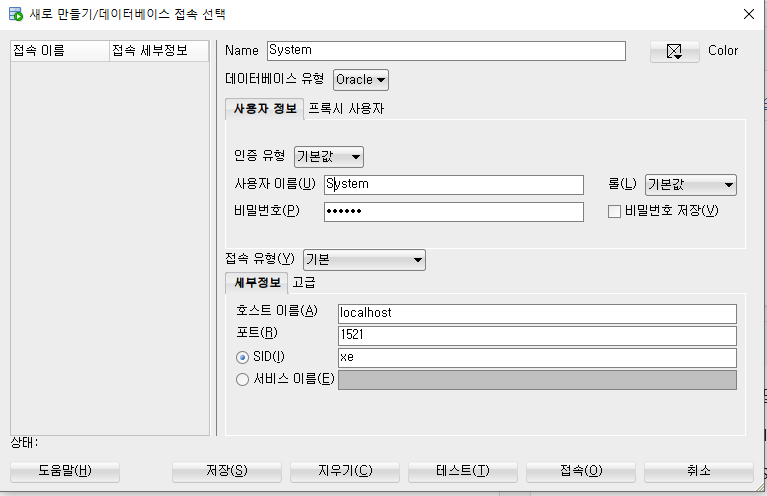Open the 롤 dropdown
Viewport: 767px width, 496px height.
691,185
